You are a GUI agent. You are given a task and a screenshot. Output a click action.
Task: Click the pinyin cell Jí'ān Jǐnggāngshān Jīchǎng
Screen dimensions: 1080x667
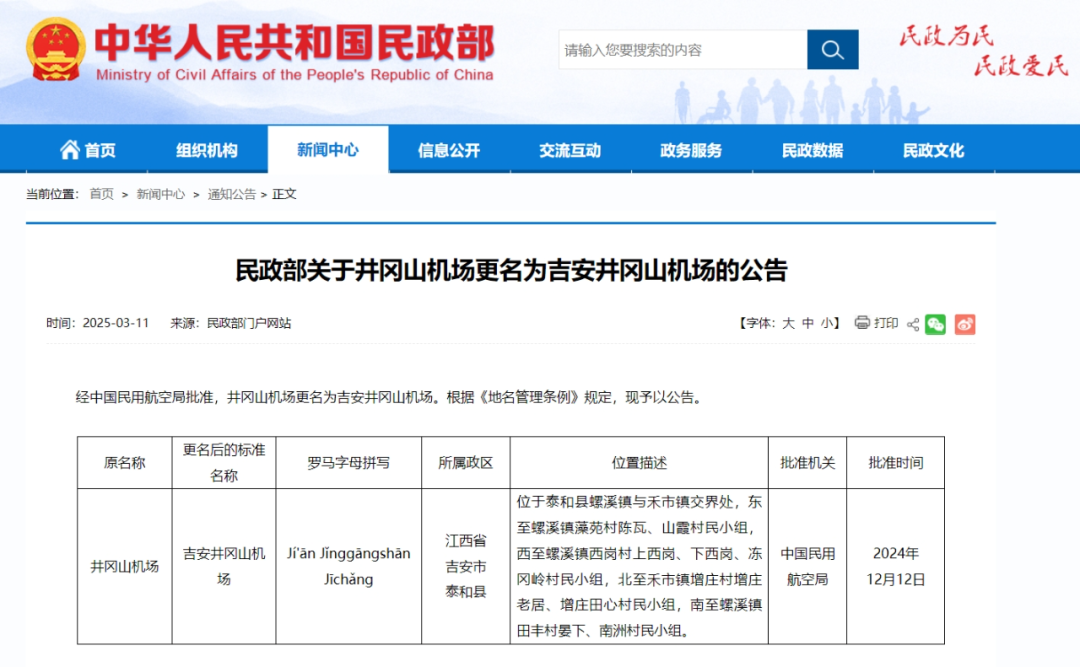(349, 566)
